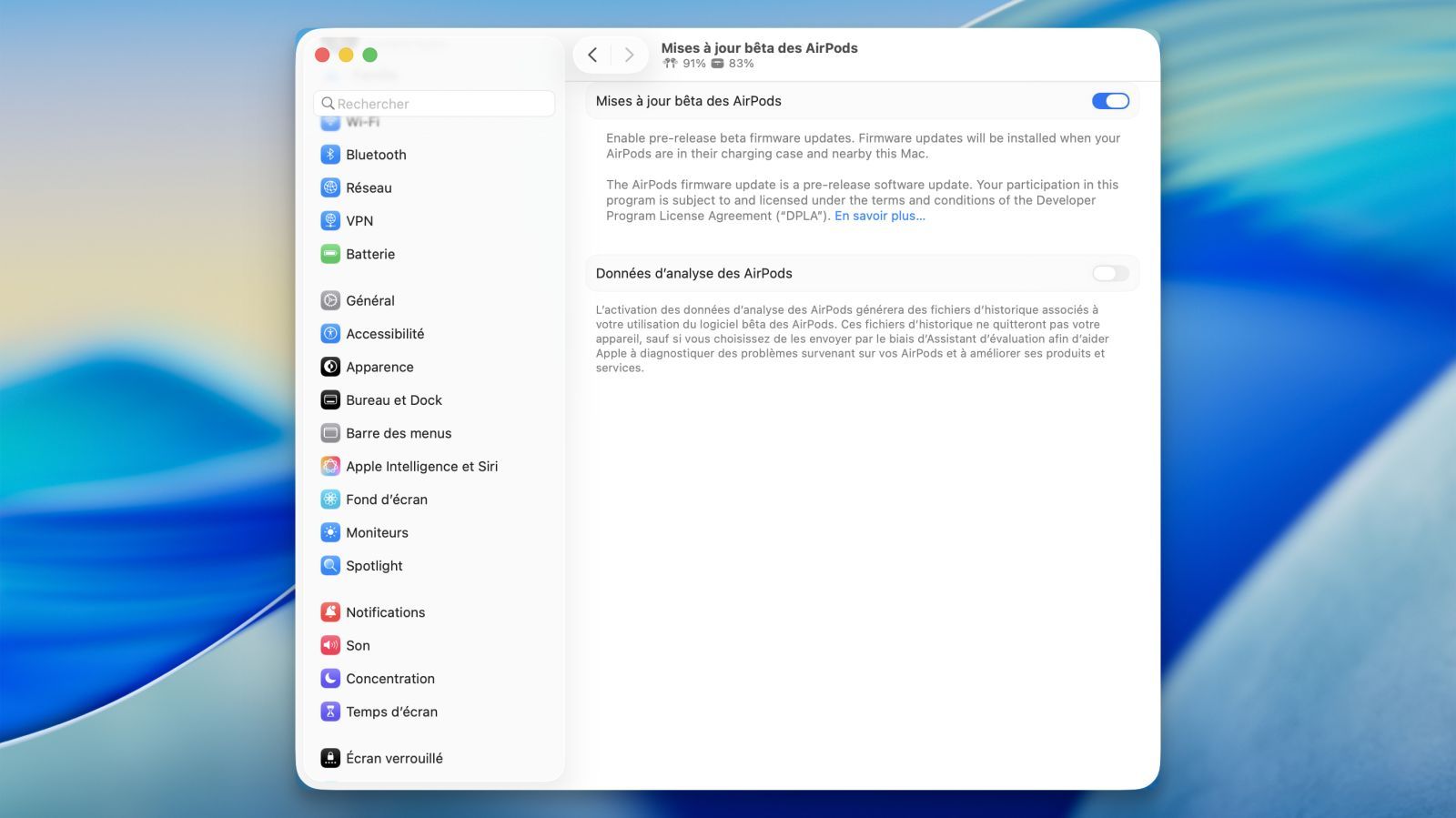Screen dimensions: 1456x818
Task: Click the red close window button
Action: (x=322, y=55)
